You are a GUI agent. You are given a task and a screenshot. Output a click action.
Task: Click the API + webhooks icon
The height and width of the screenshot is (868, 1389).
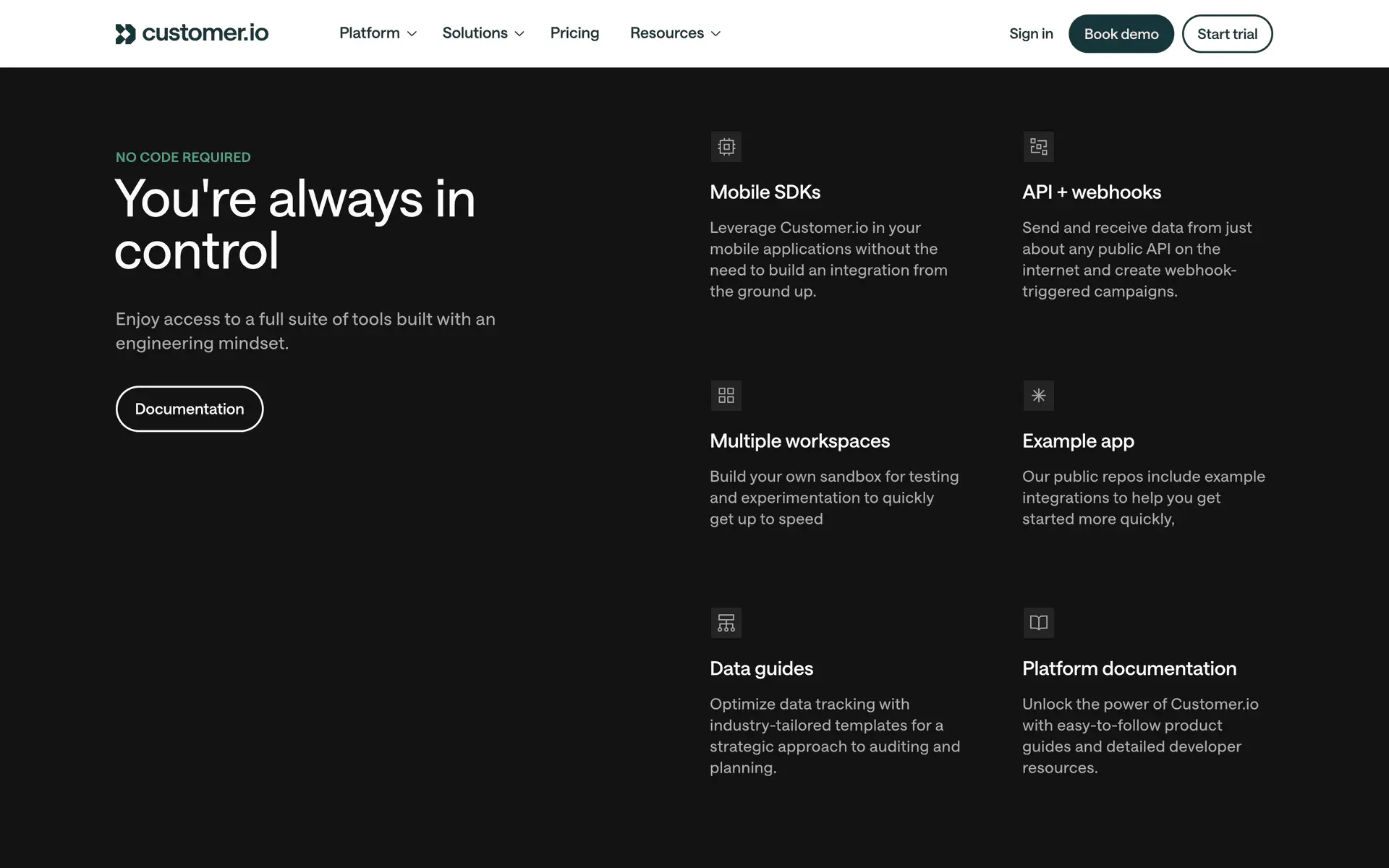pos(1038,147)
